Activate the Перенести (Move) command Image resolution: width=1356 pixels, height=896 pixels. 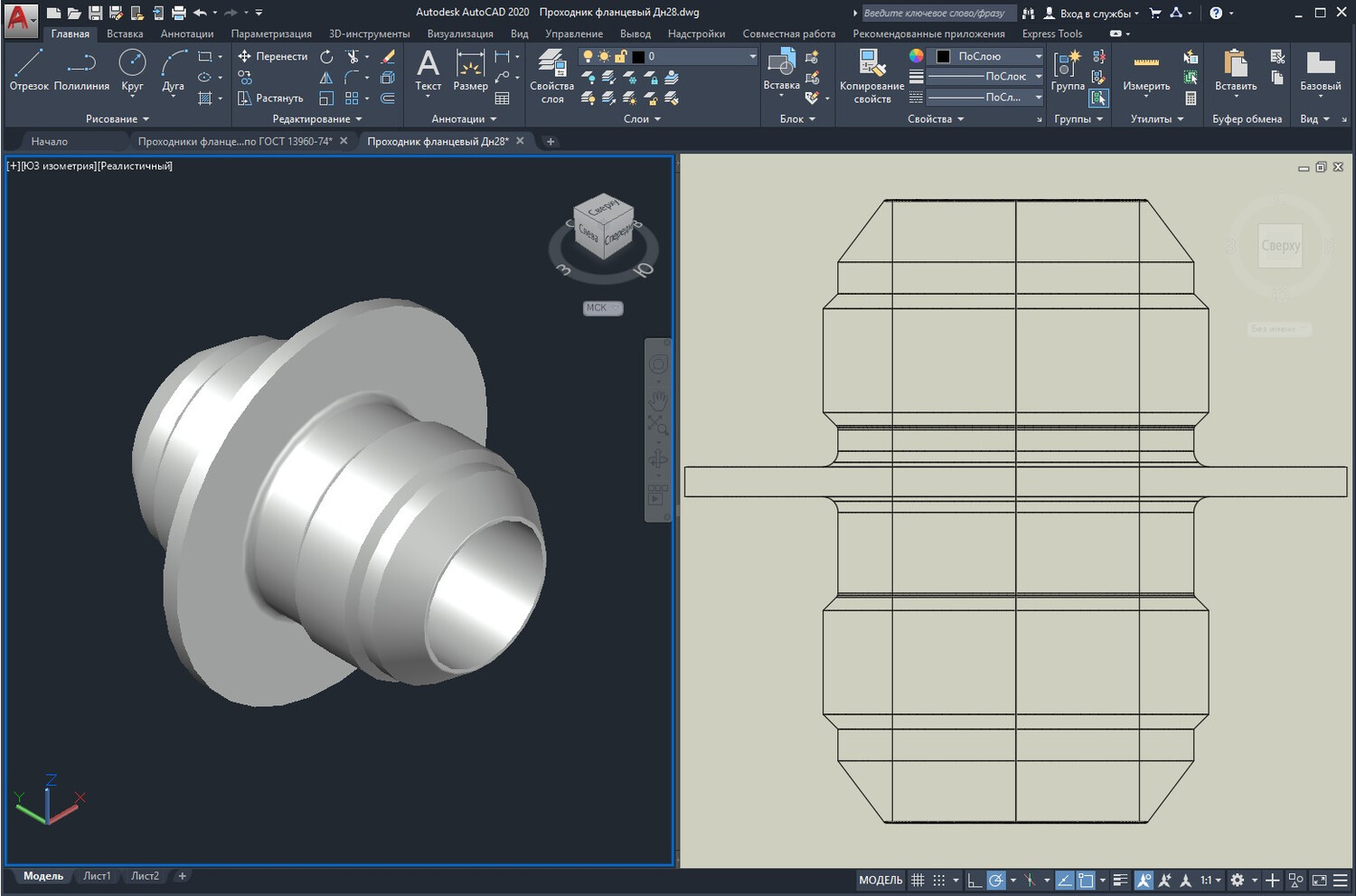click(x=272, y=56)
